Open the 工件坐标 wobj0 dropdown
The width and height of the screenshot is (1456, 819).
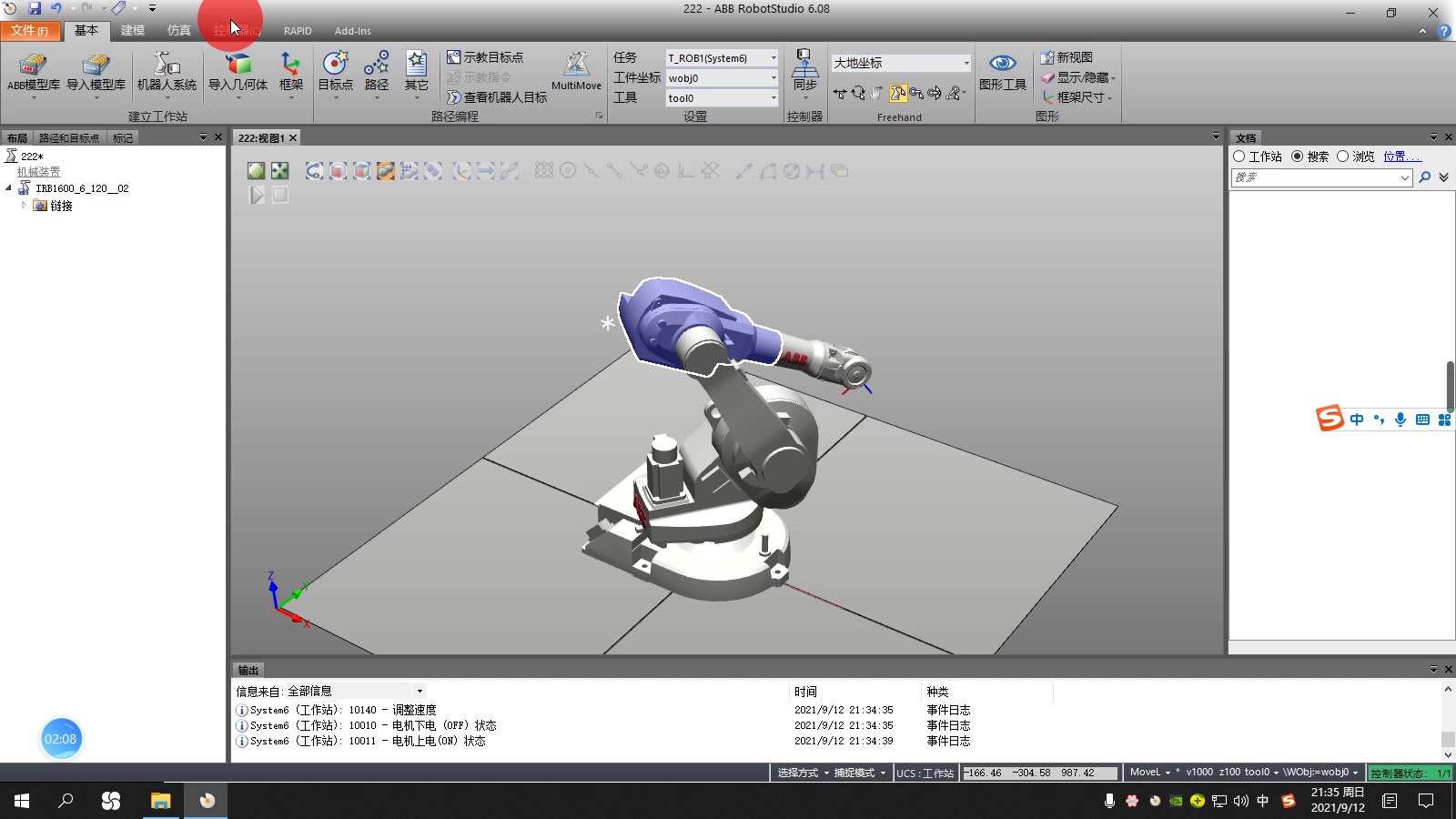(x=773, y=78)
